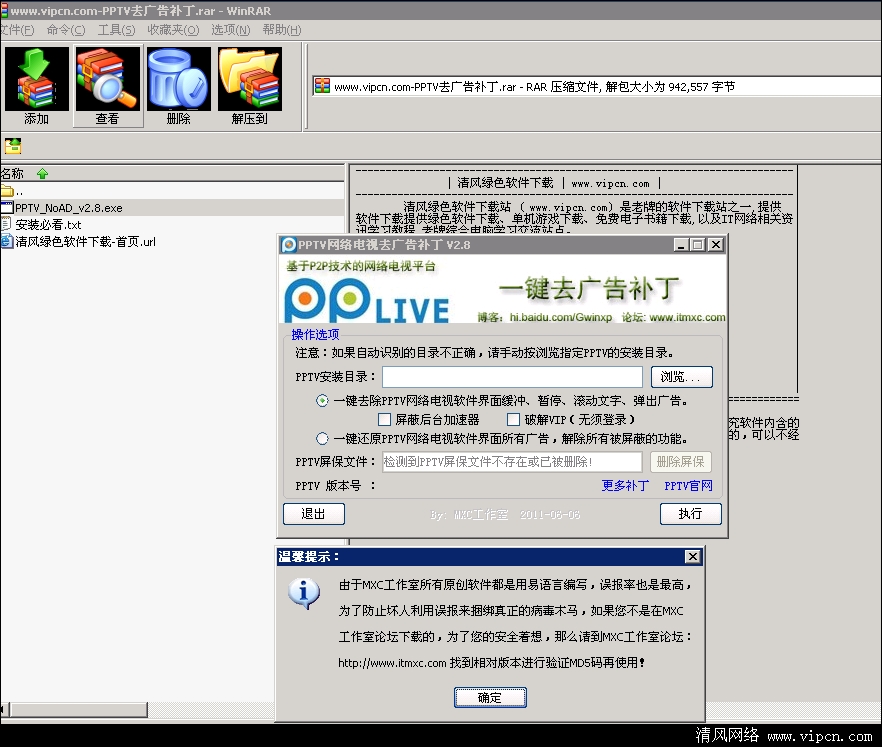Click the 执行 execute button
The width and height of the screenshot is (882, 747).
point(691,514)
